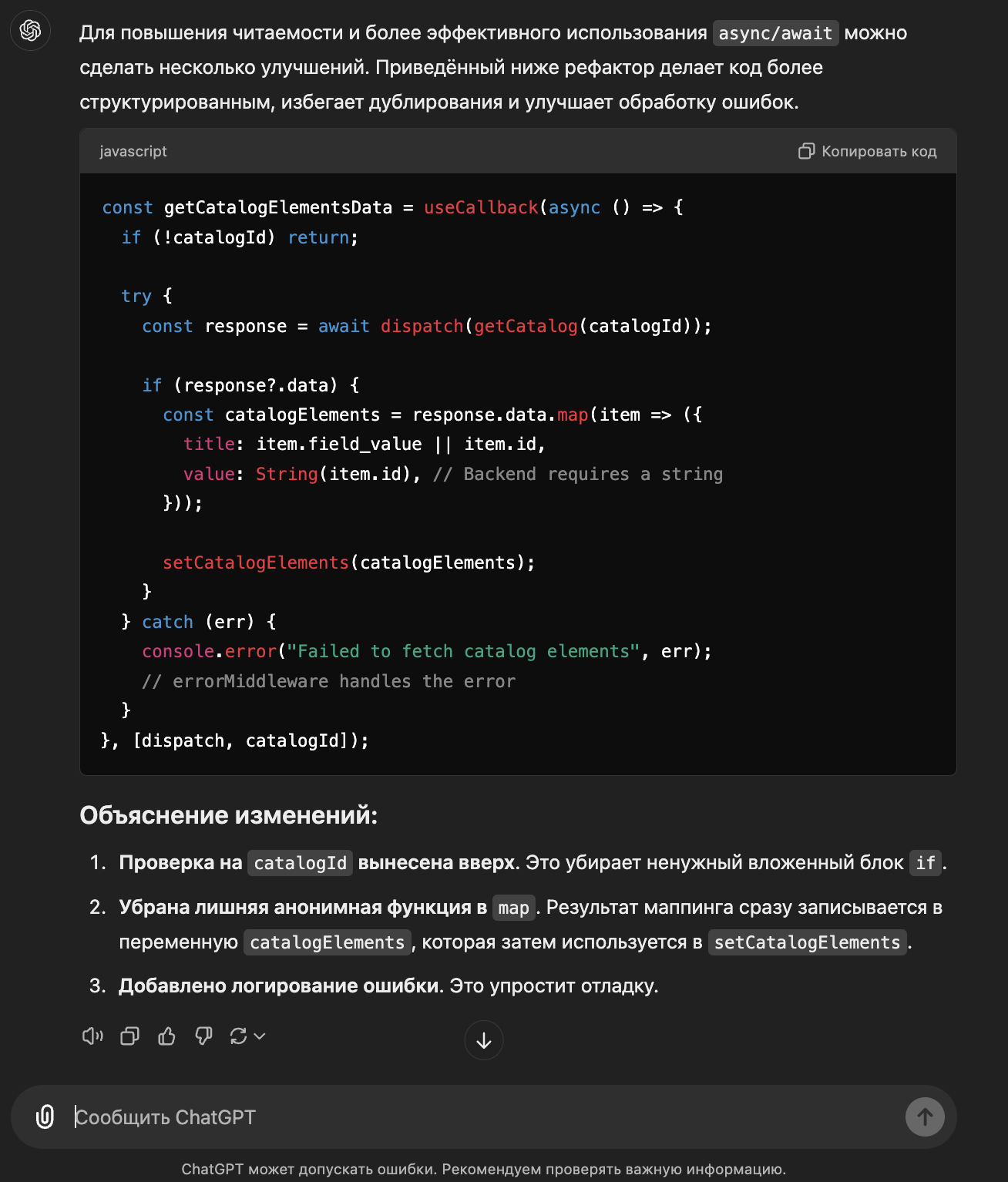The image size is (1008, 1182).
Task: Click the "Копировать код" text label
Action: coord(879,151)
